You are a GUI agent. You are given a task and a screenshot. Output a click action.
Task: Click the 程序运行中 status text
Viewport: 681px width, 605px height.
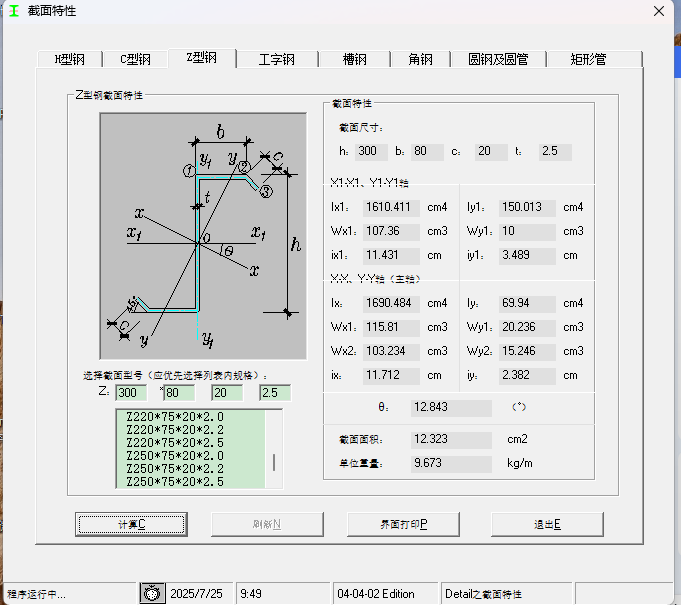(36, 594)
